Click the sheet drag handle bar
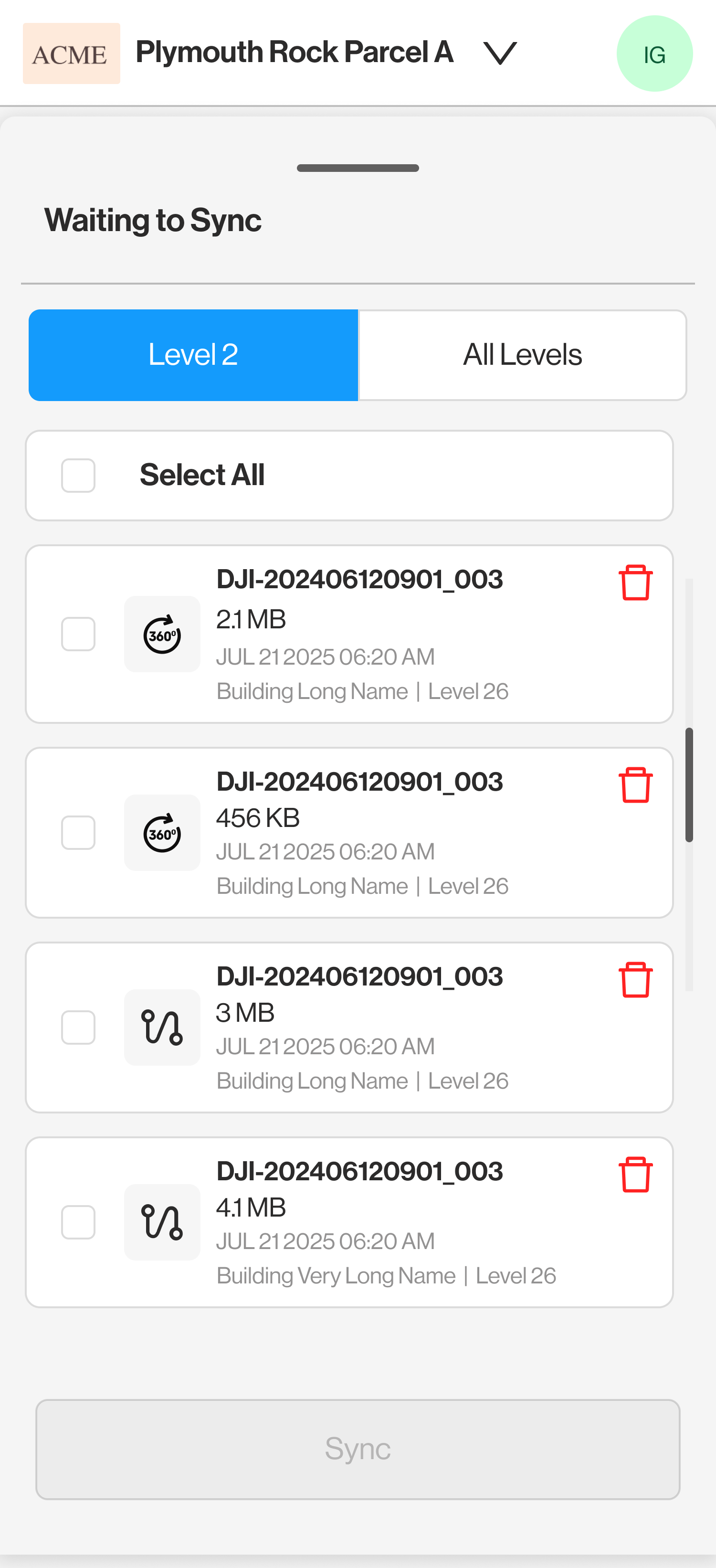Viewport: 716px width, 1568px height. coord(358,168)
